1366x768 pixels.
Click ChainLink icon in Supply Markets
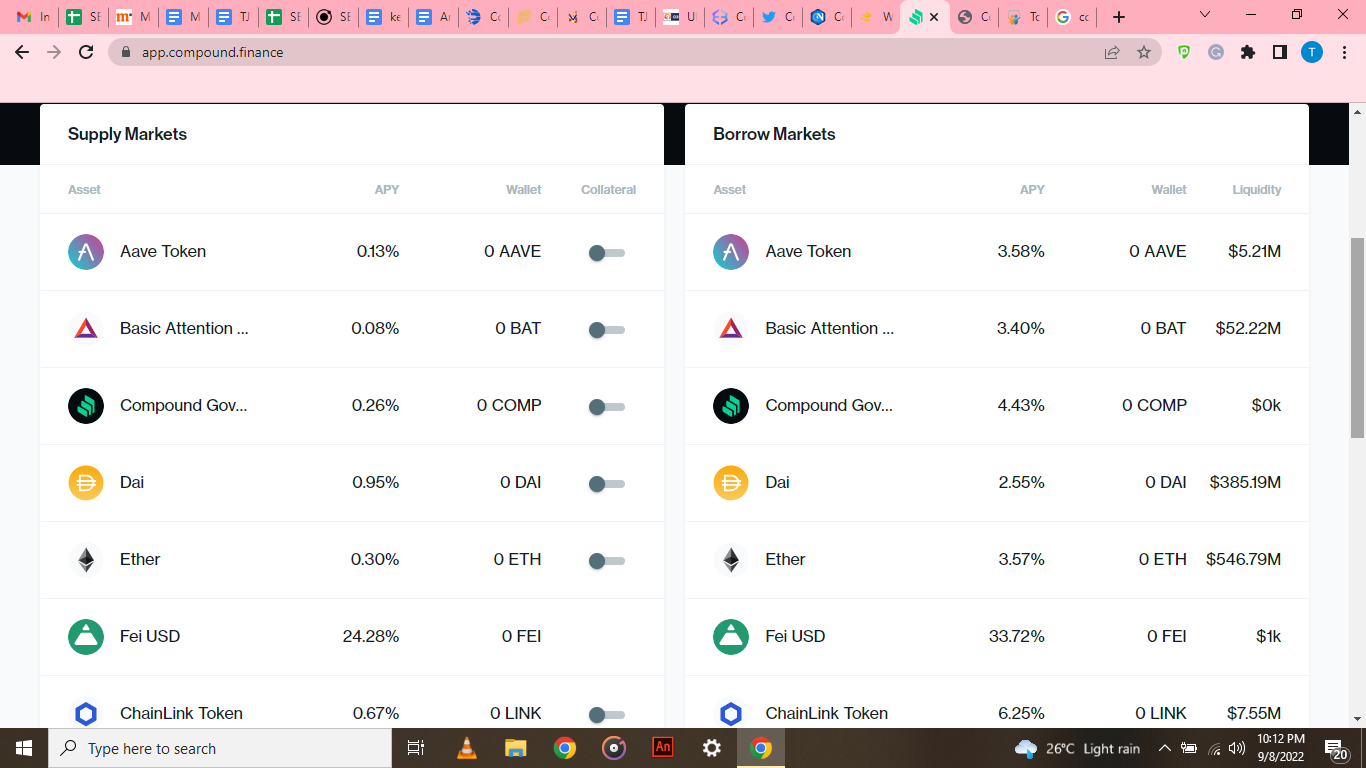point(86,713)
